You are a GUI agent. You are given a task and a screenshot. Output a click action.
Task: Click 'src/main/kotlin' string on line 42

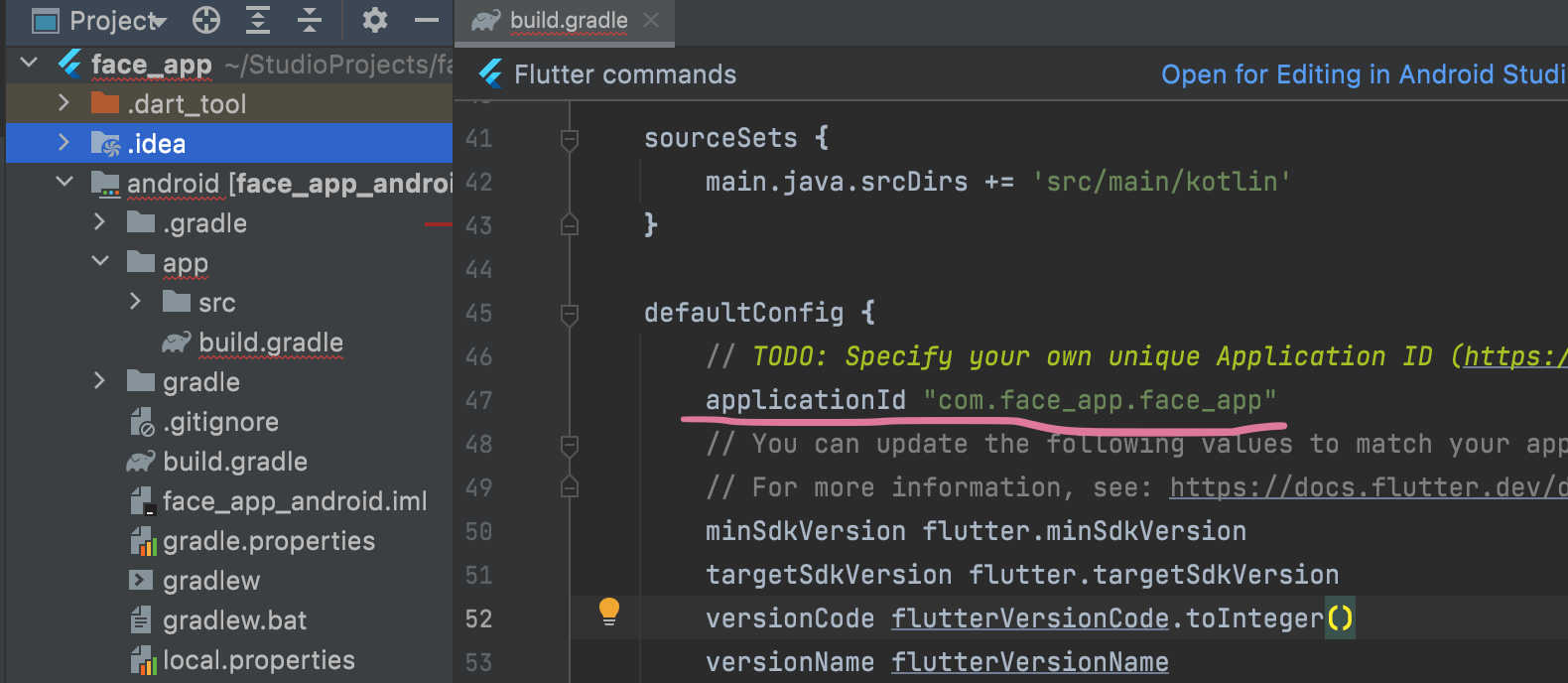1162,182
